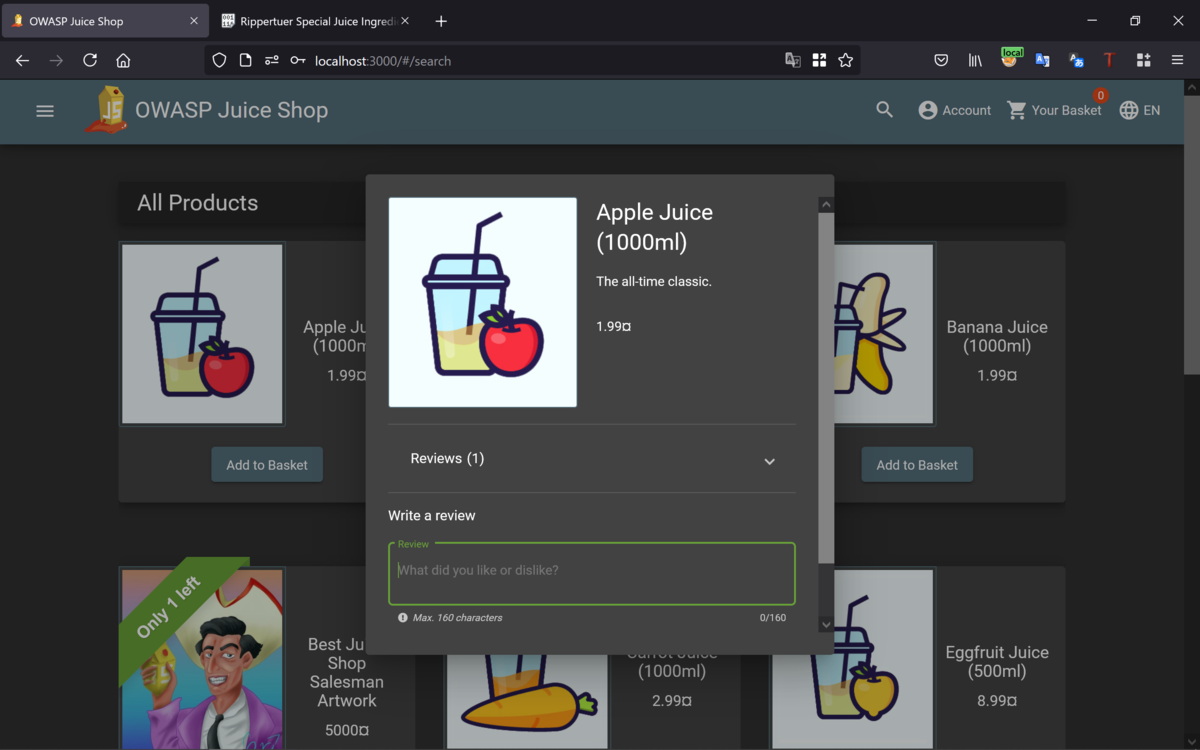Click the red T extension icon
The width and height of the screenshot is (1200, 750).
coord(1109,60)
